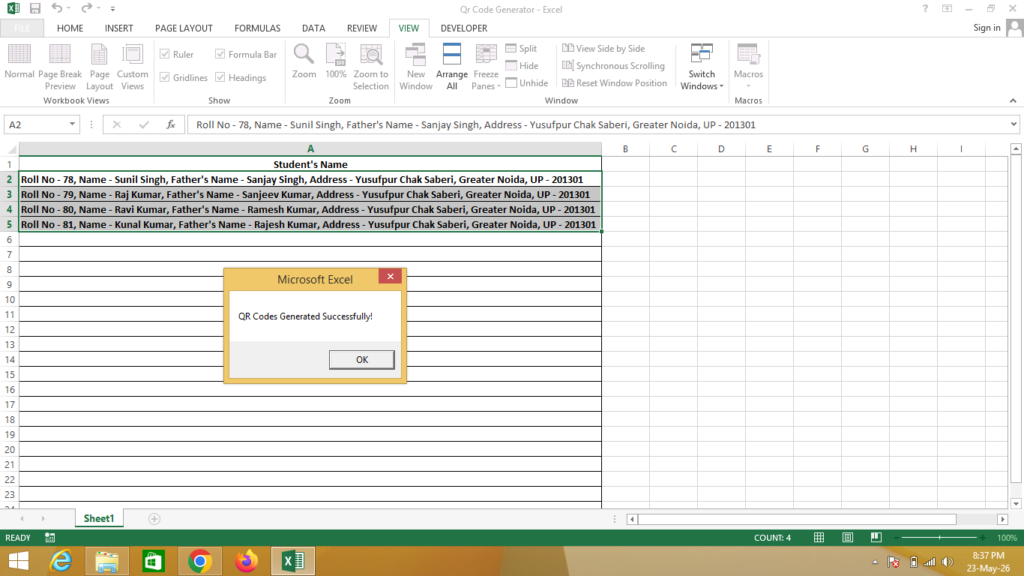Split the worksheet window
This screenshot has width=1024, height=576.
click(x=521, y=48)
